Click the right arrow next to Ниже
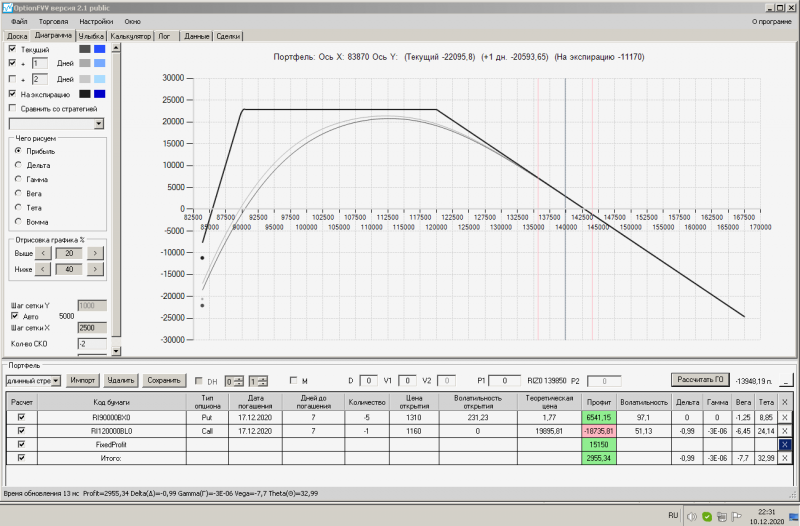The image size is (800, 526). [x=95, y=269]
